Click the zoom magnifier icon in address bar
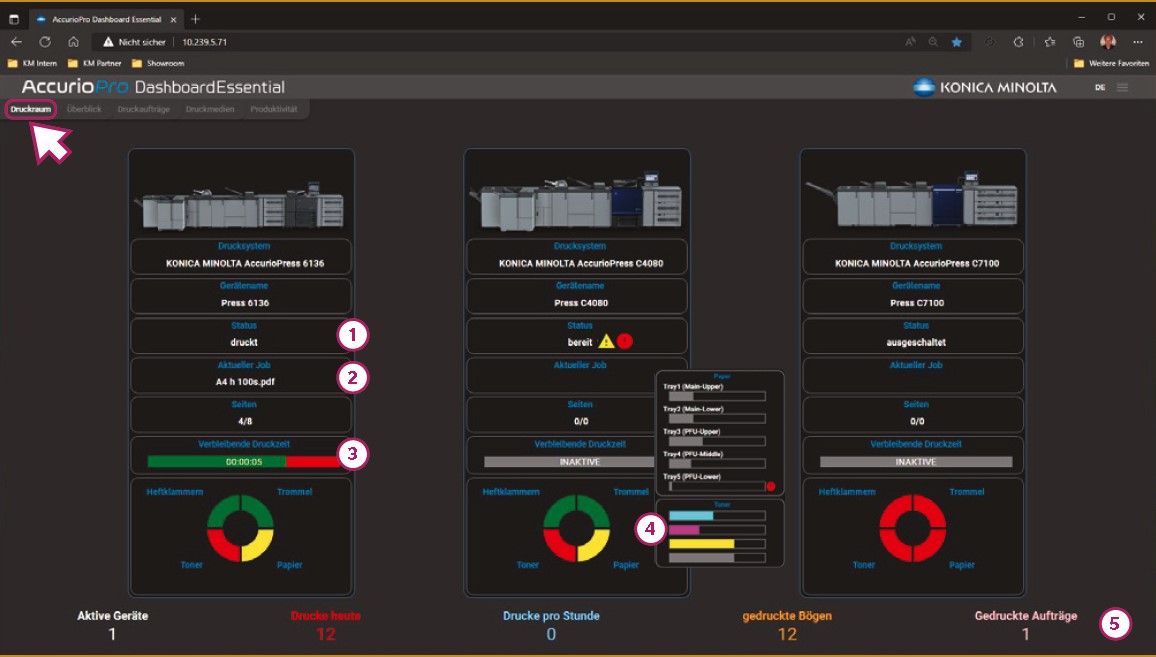 (x=933, y=42)
